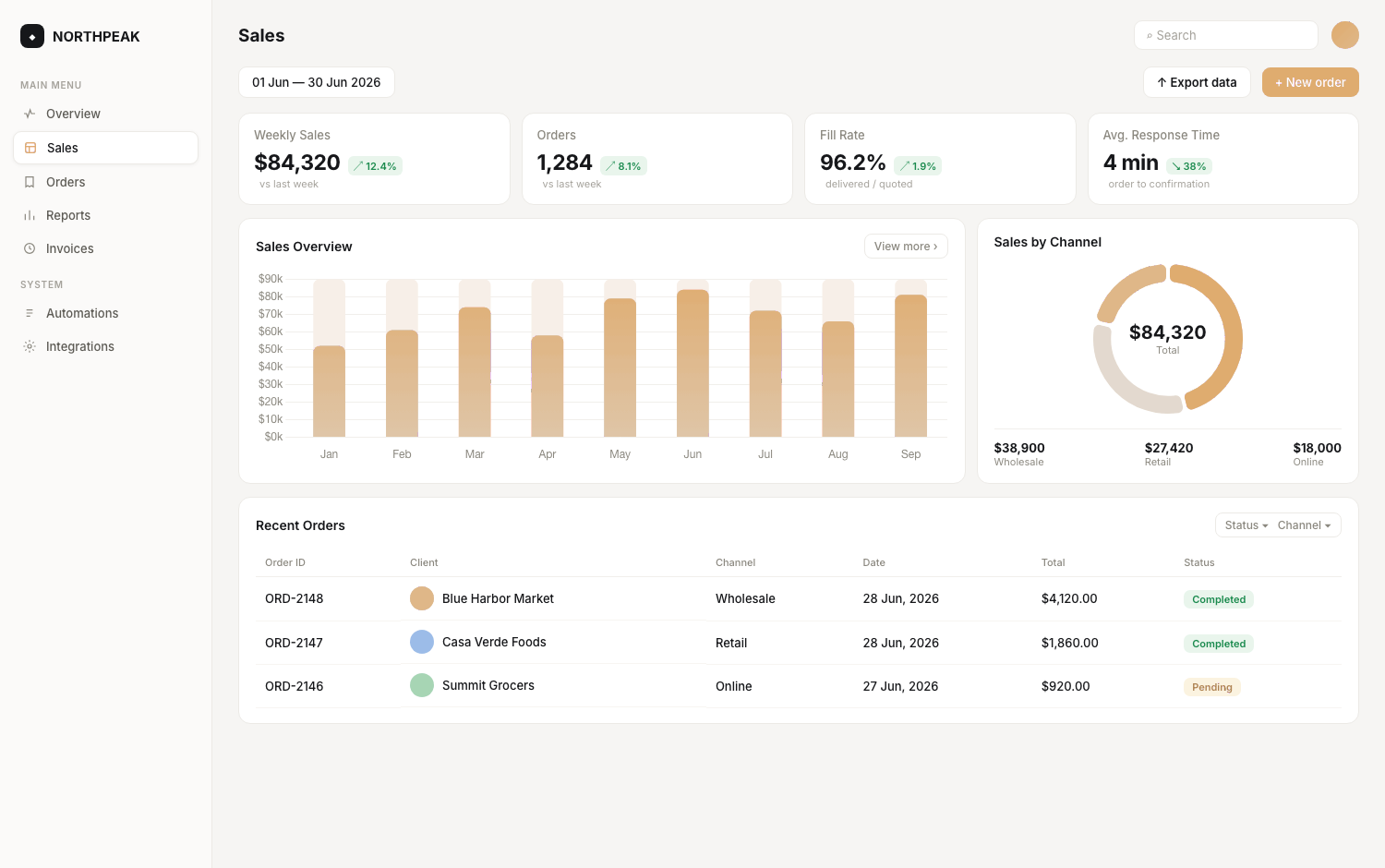
Task: Click the 96.2% Fill Rate value
Action: coord(853,163)
